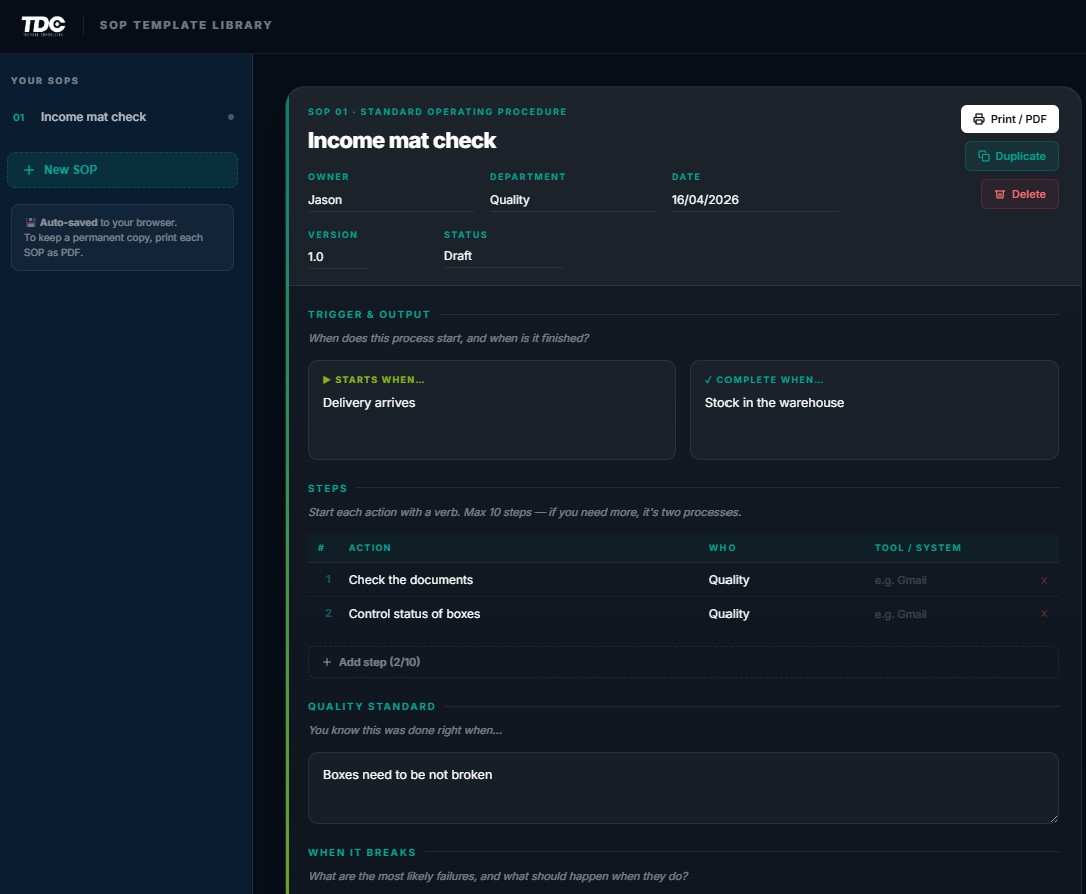The image size is (1086, 894).
Task: Remove step 1 using its red x icon
Action: pos(1044,580)
